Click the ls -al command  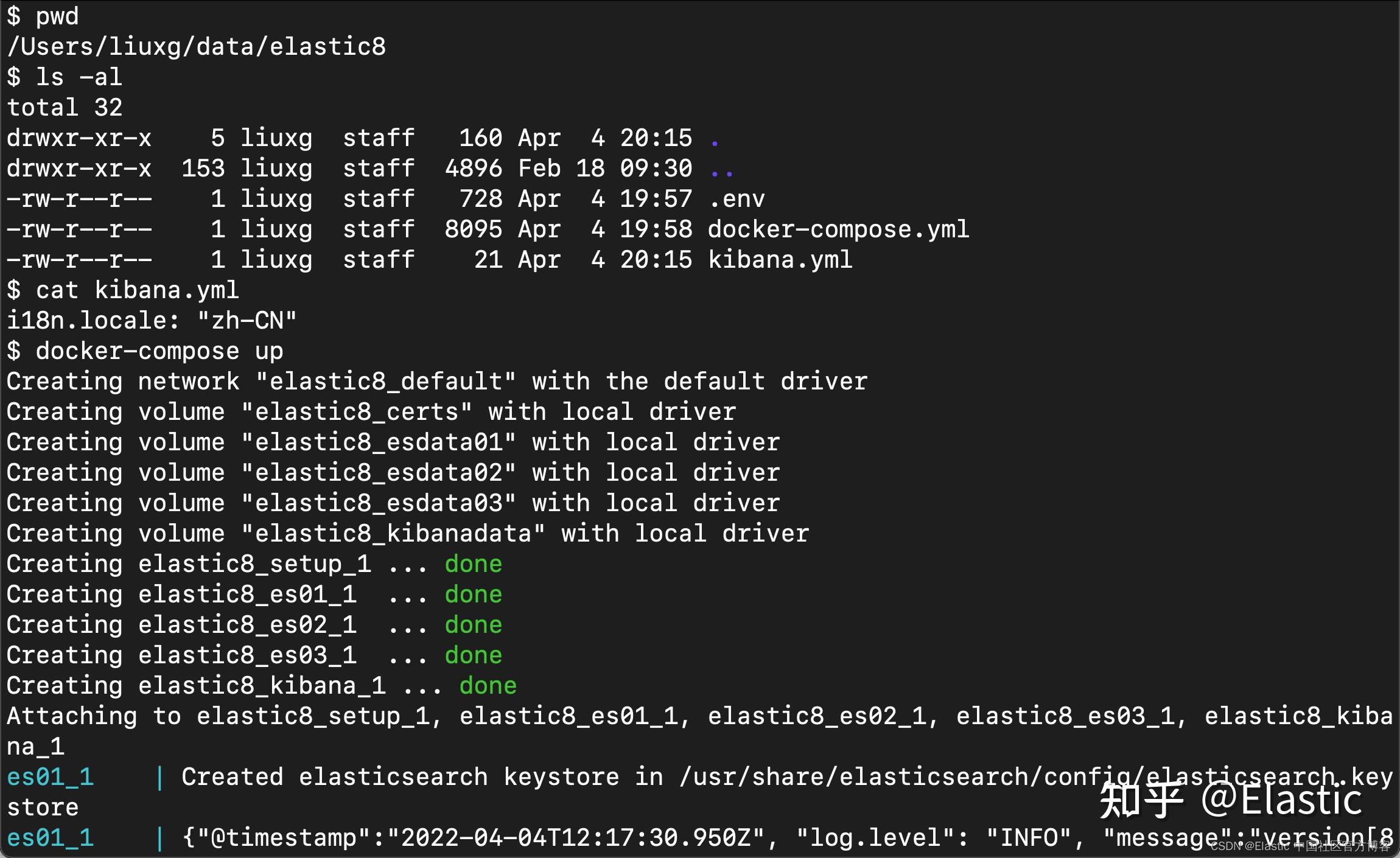(64, 77)
